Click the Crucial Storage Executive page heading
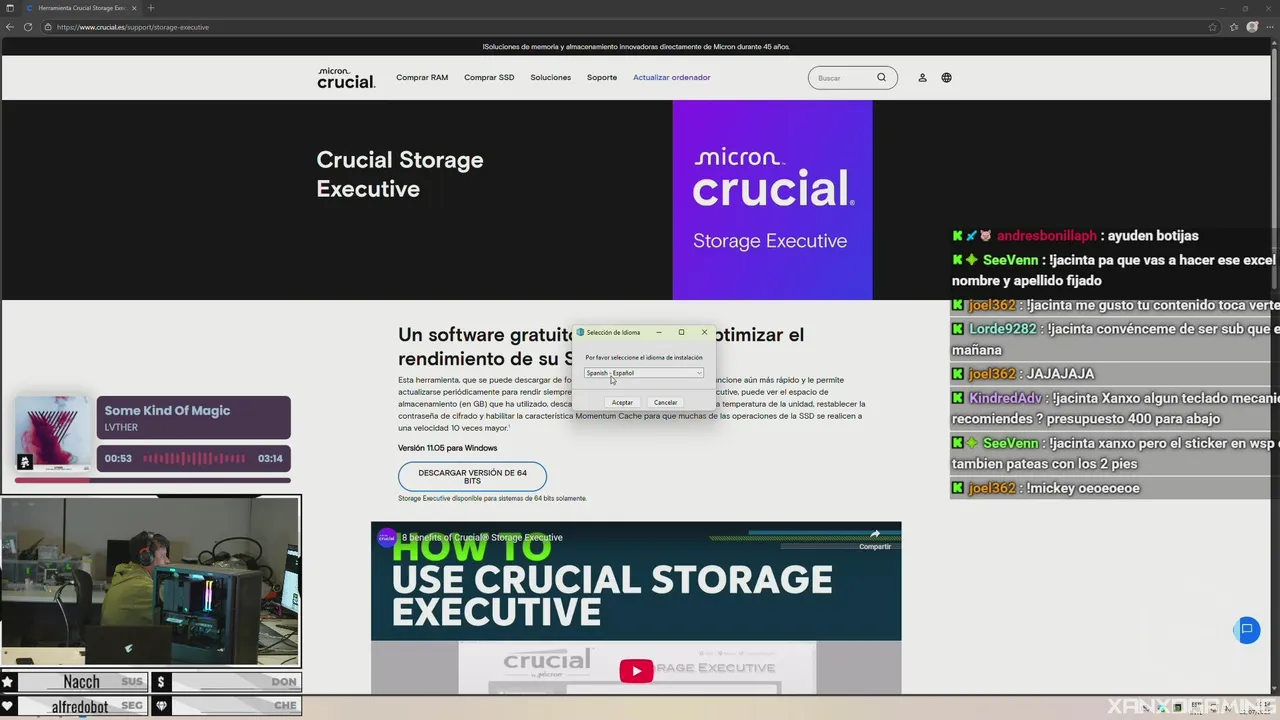Image resolution: width=1280 pixels, height=720 pixels. point(400,174)
